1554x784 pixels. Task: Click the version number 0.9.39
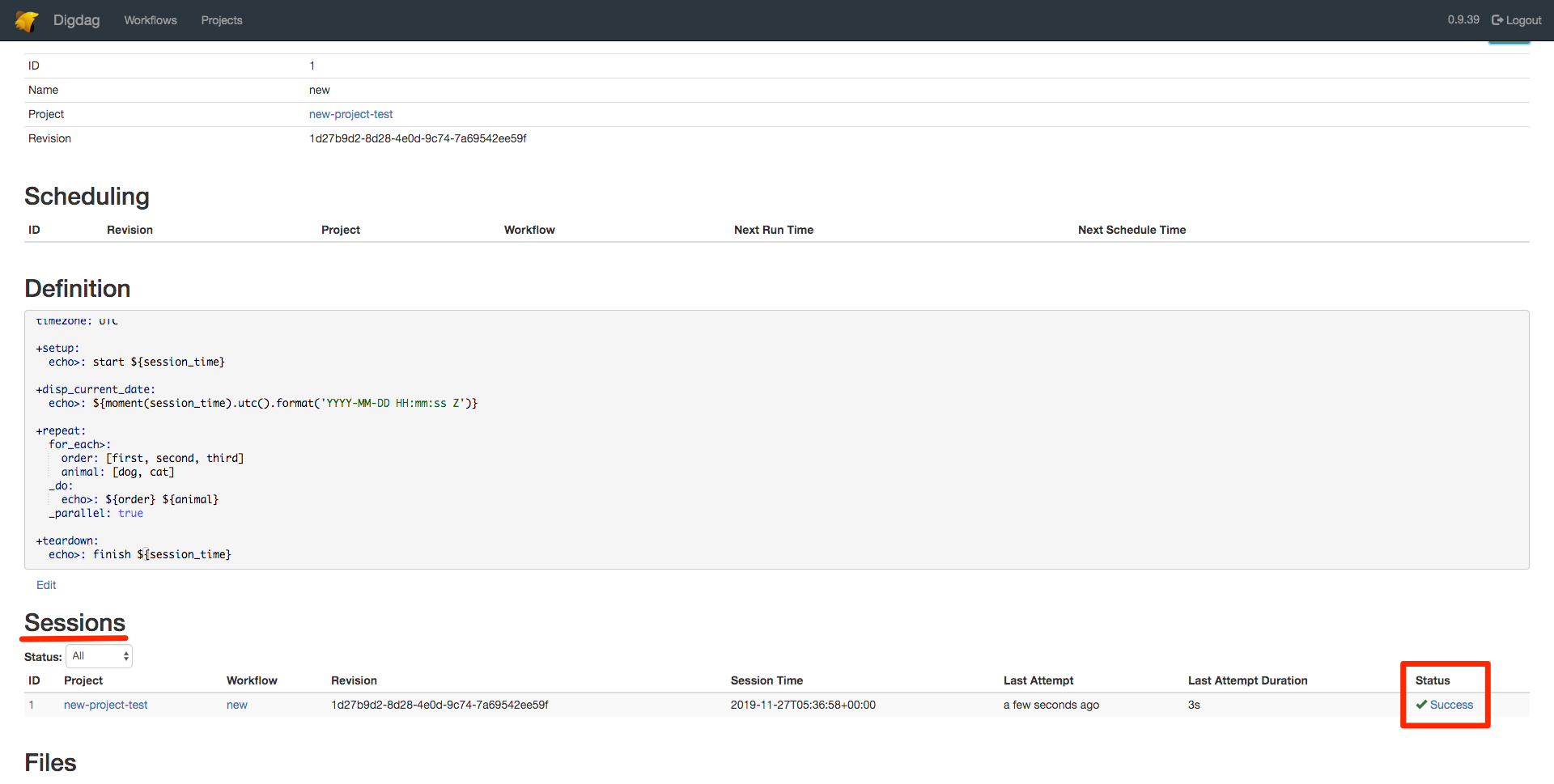[1463, 20]
